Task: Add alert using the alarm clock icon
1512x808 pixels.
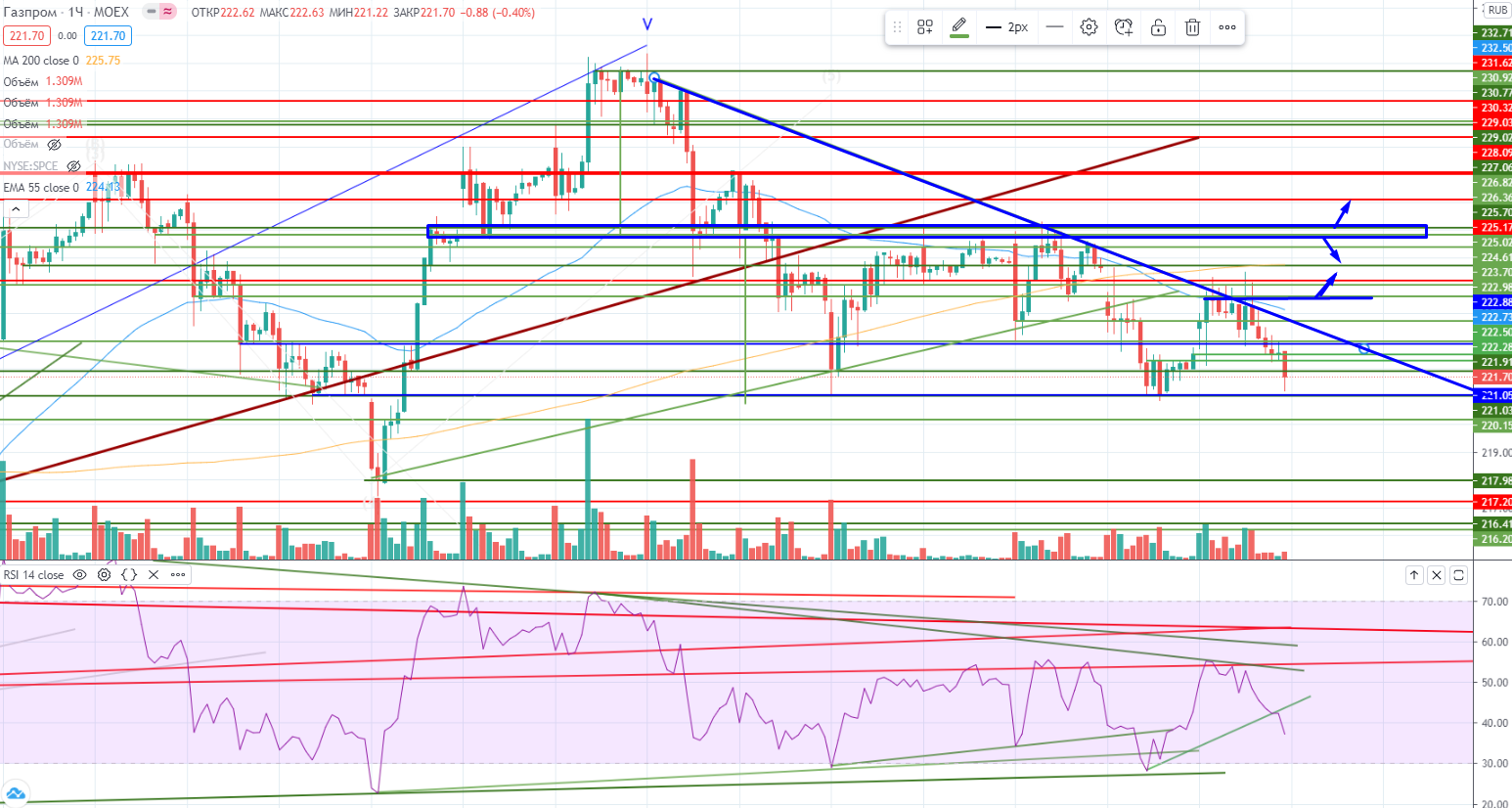Action: (x=1124, y=27)
